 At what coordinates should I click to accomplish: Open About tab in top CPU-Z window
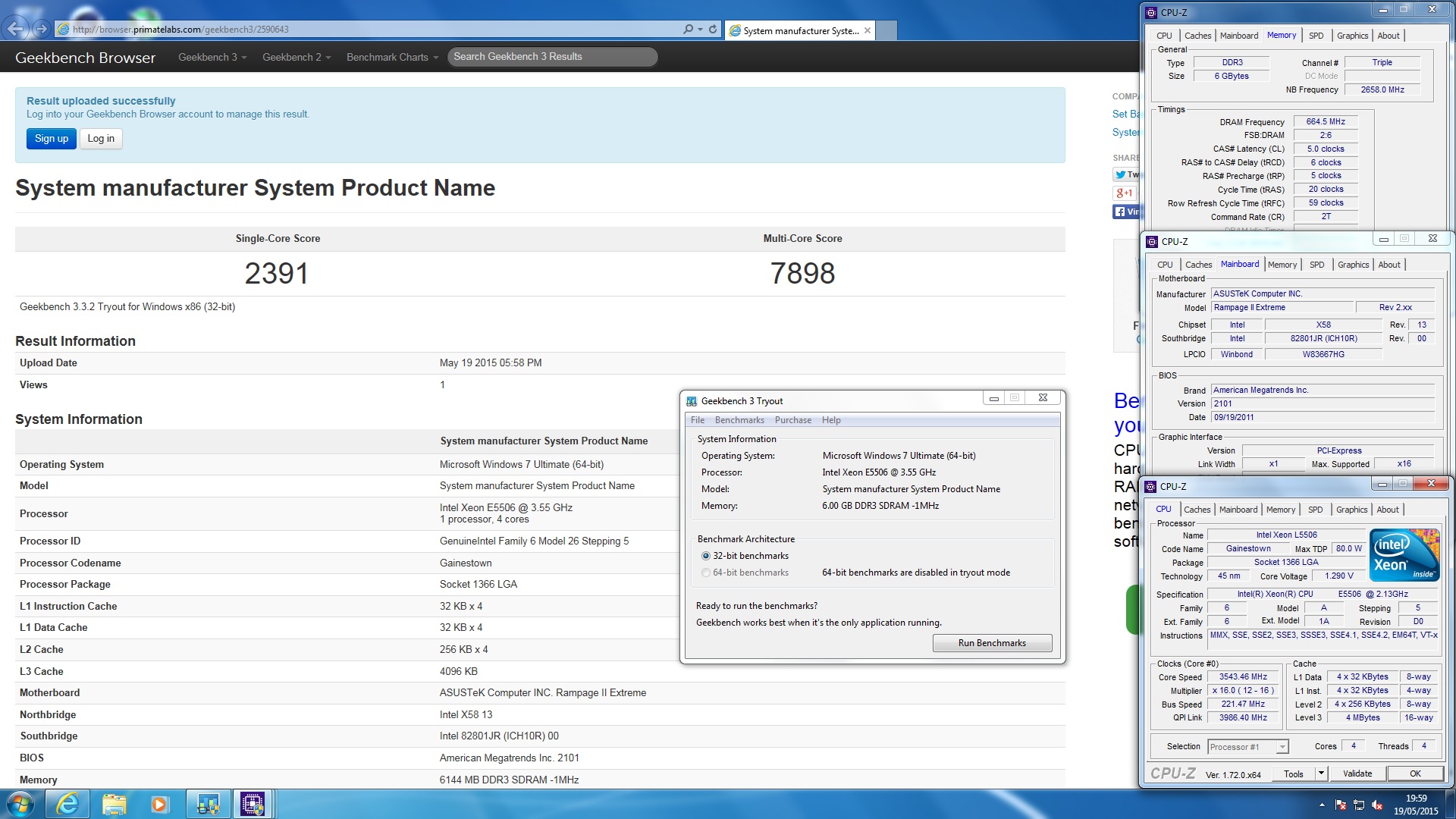[x=1389, y=36]
